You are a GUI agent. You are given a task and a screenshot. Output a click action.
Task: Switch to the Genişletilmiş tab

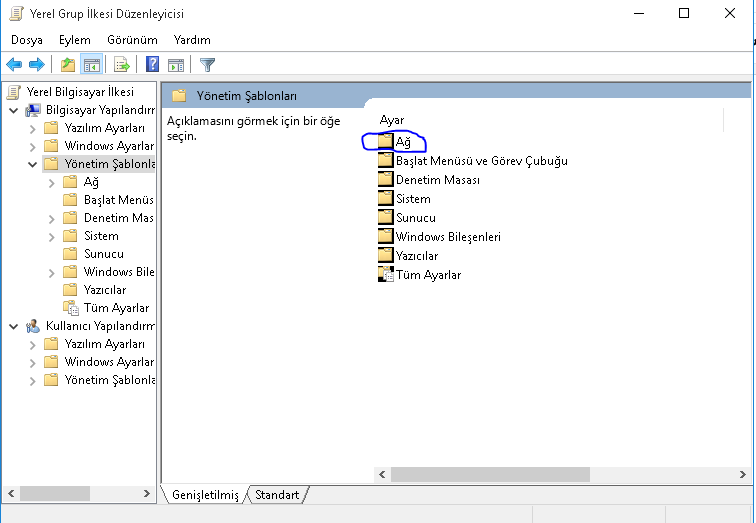coord(205,495)
